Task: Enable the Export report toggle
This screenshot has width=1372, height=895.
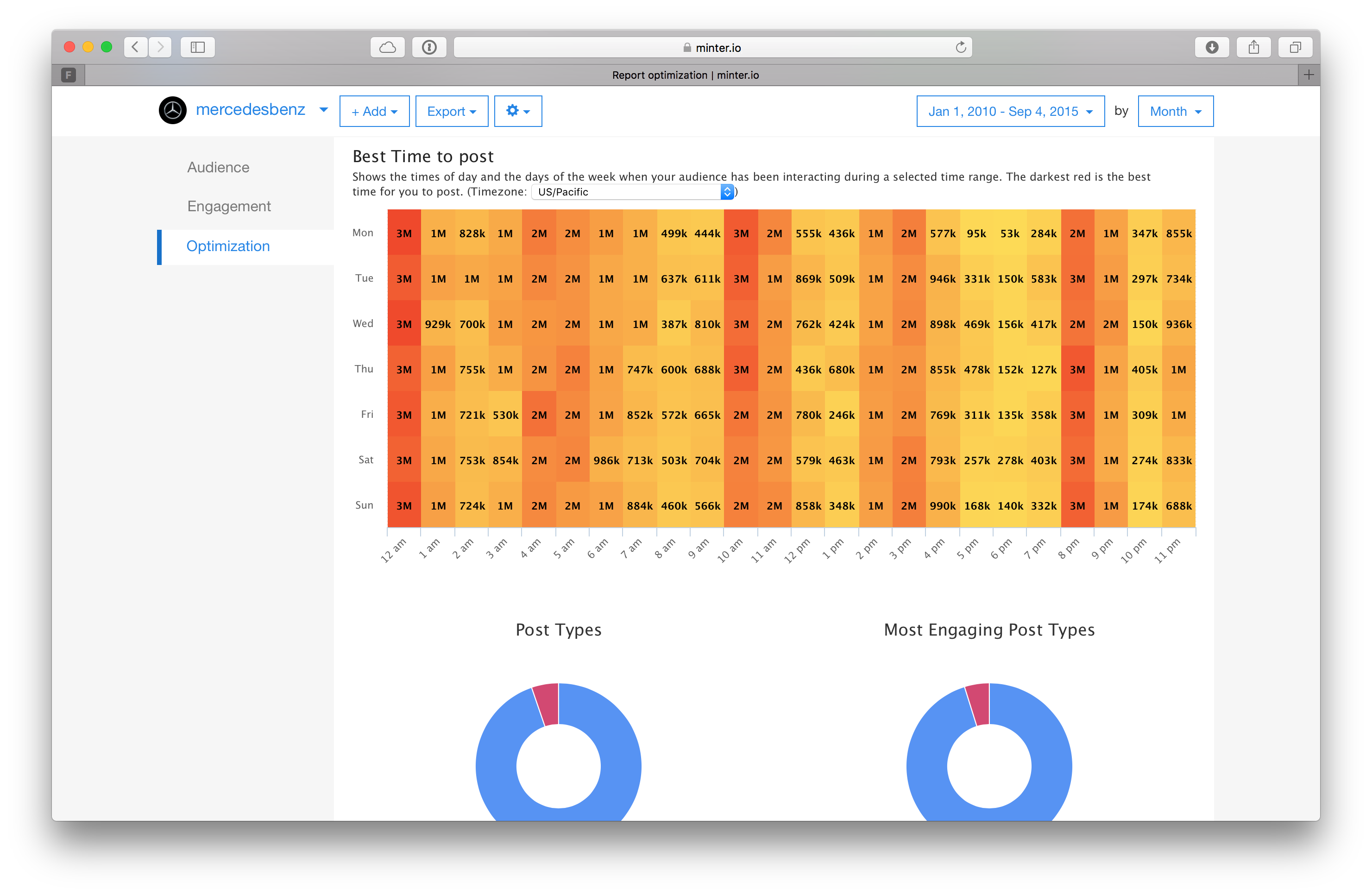Action: point(448,111)
